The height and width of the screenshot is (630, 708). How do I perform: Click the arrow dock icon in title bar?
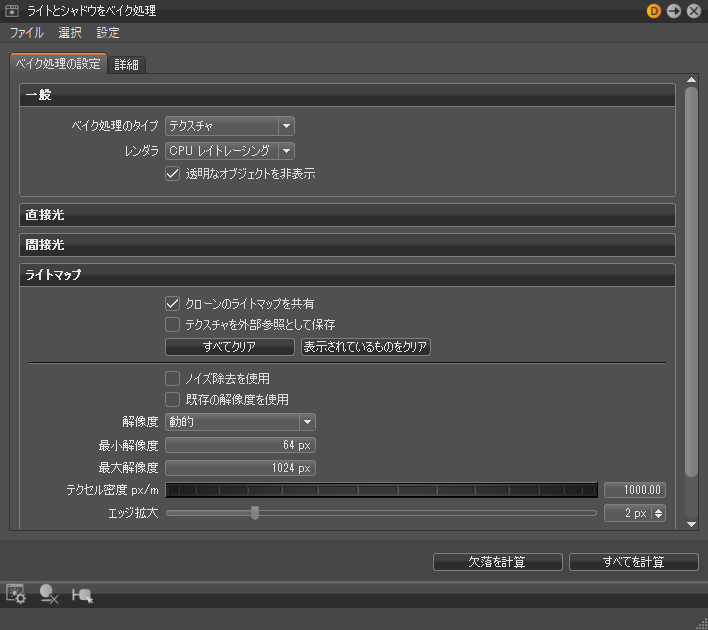674,11
